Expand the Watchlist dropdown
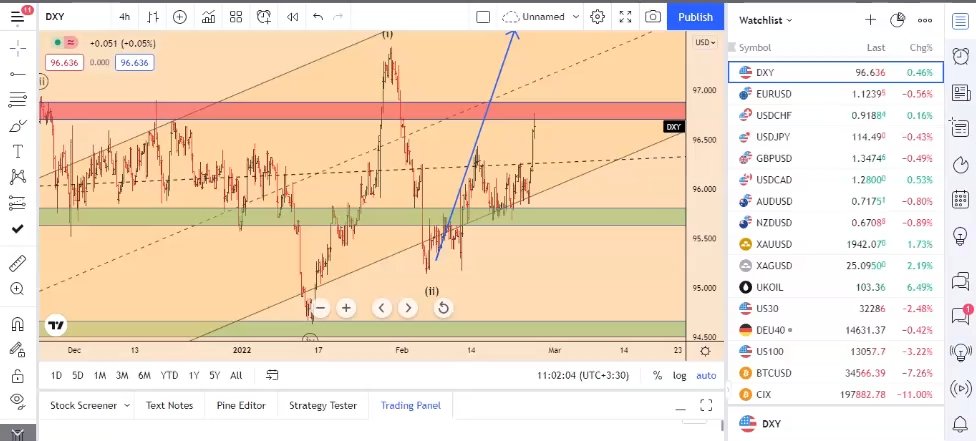Image resolution: width=976 pixels, height=441 pixels. [x=765, y=20]
